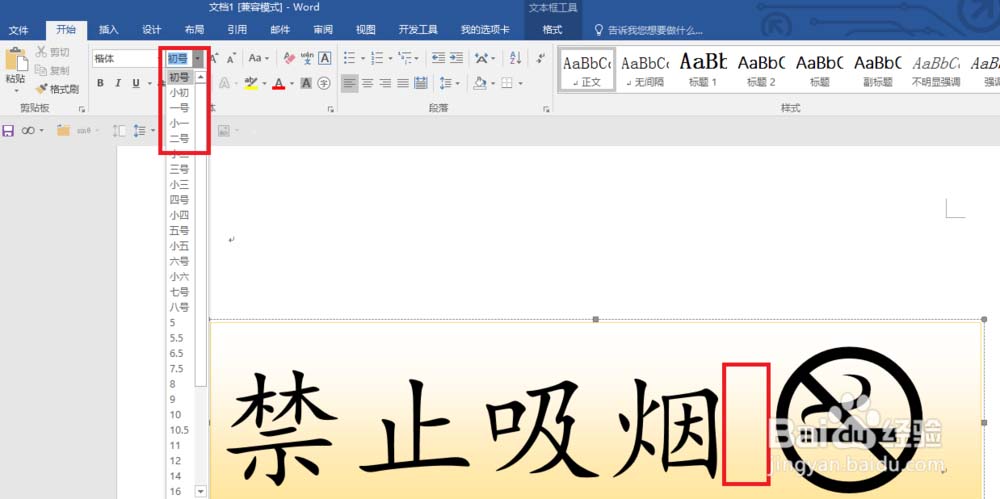The image size is (1000, 499).
Task: Click line spacing icon in quick toolbar
Action: pyautogui.click(x=140, y=130)
